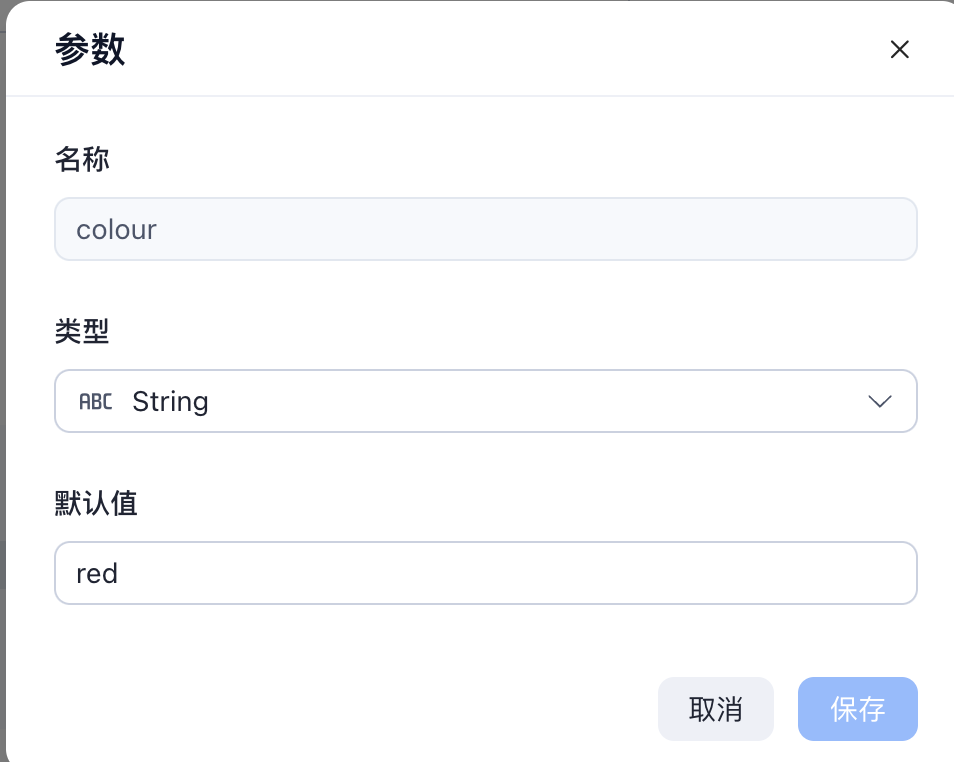The width and height of the screenshot is (954, 762).
Task: Click the 取消 button
Action: point(716,709)
